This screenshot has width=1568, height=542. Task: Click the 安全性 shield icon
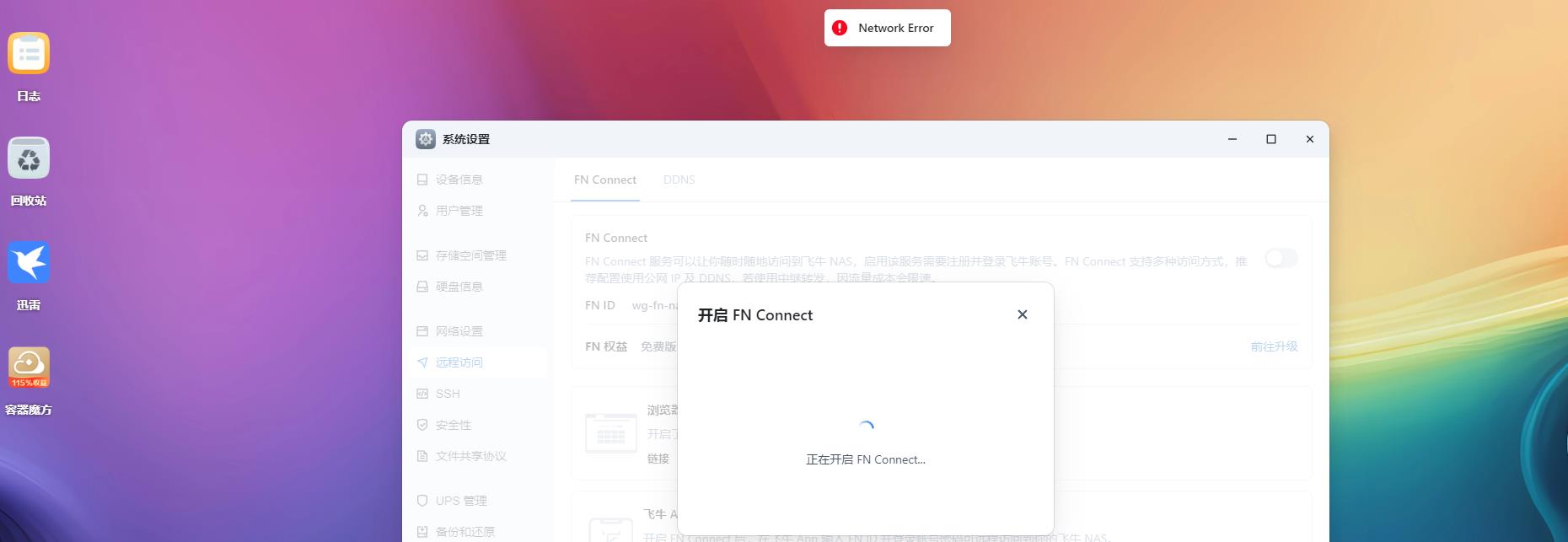422,425
